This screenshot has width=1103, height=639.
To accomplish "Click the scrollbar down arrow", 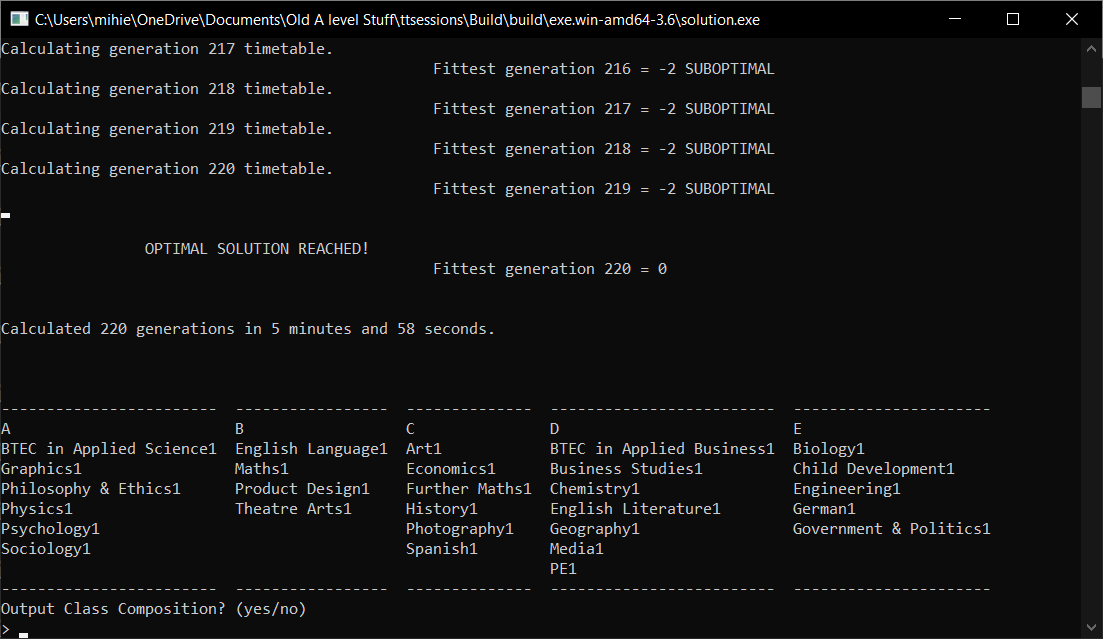I will tap(1092, 628).
